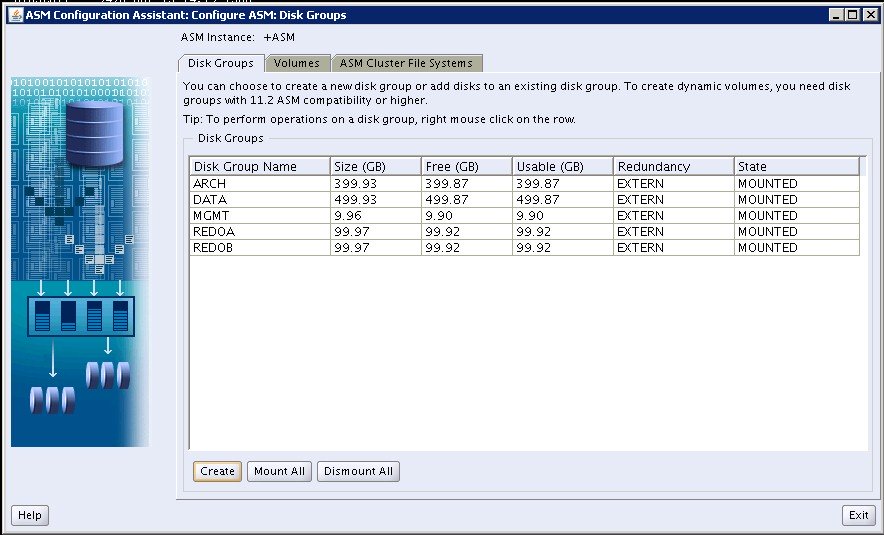
Task: Click EXTERN redundancy in MGMT row
Action: [x=640, y=216]
